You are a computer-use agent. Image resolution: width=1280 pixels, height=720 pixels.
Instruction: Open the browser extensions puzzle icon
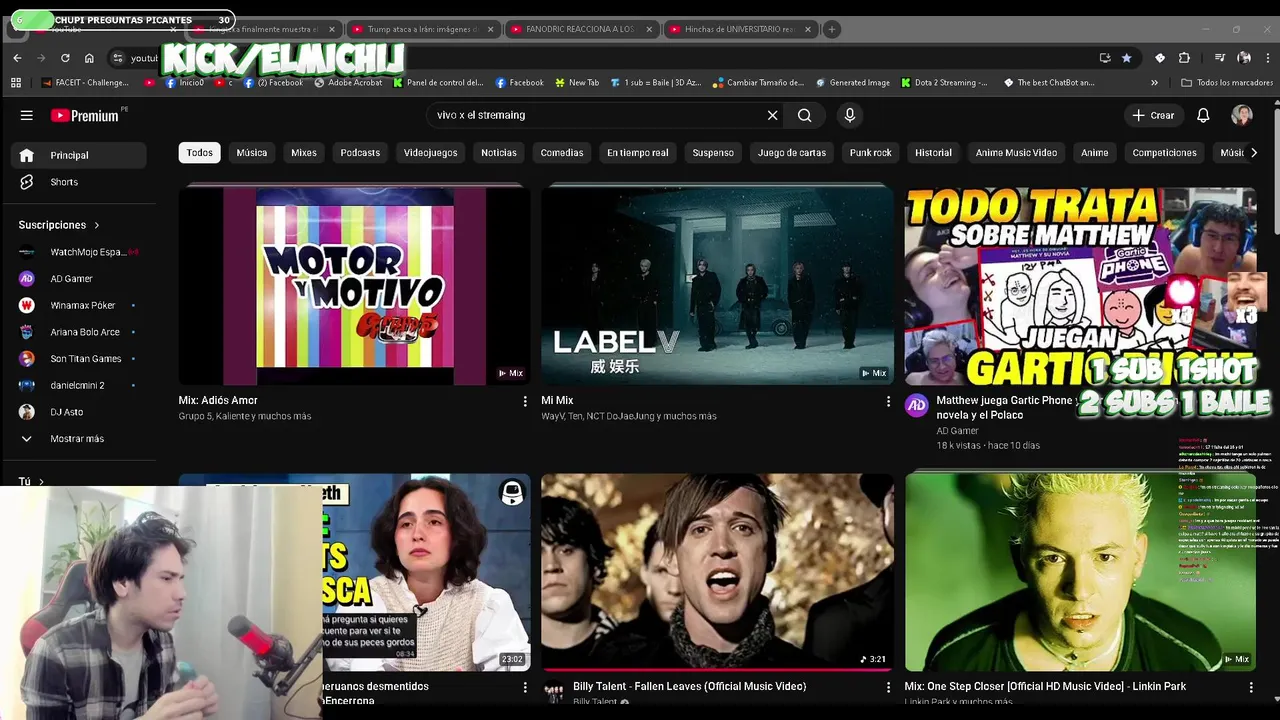1184,58
